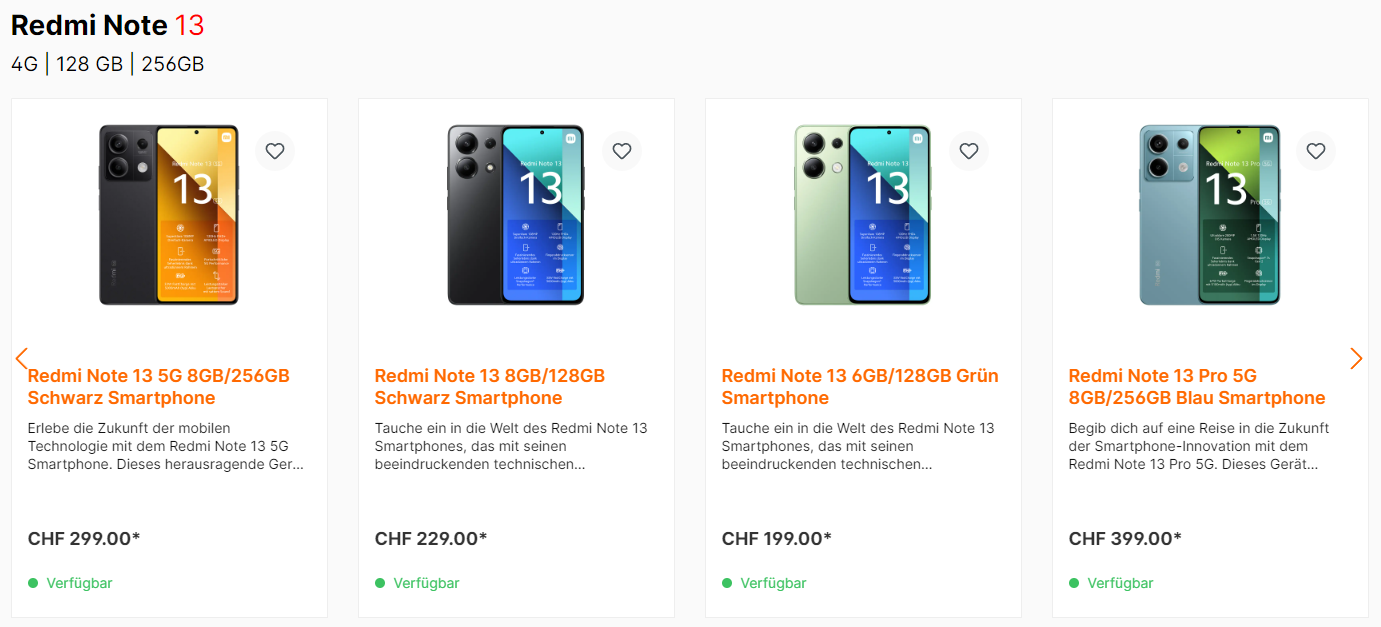Save Redmi Note 13 Pro 5G Blau to favorites
Image resolution: width=1381 pixels, height=627 pixels.
(x=1316, y=151)
